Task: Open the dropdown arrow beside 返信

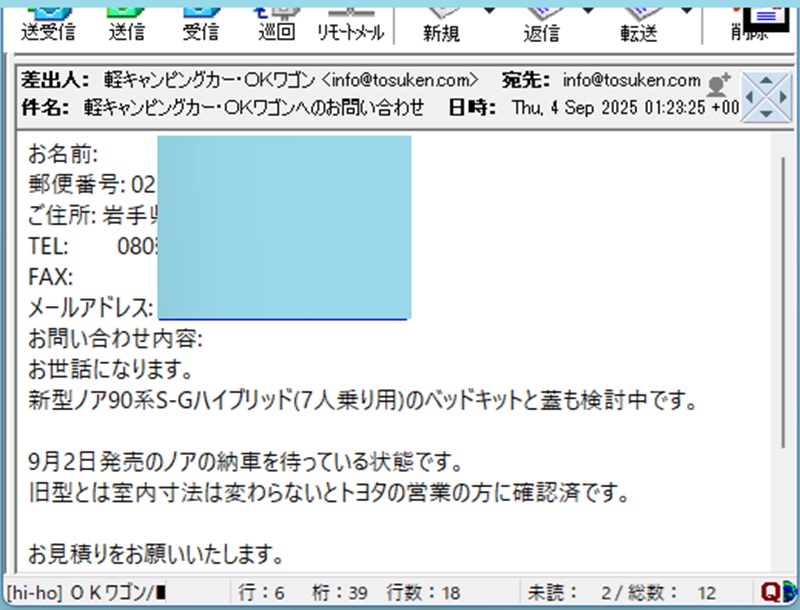Action: coord(589,10)
